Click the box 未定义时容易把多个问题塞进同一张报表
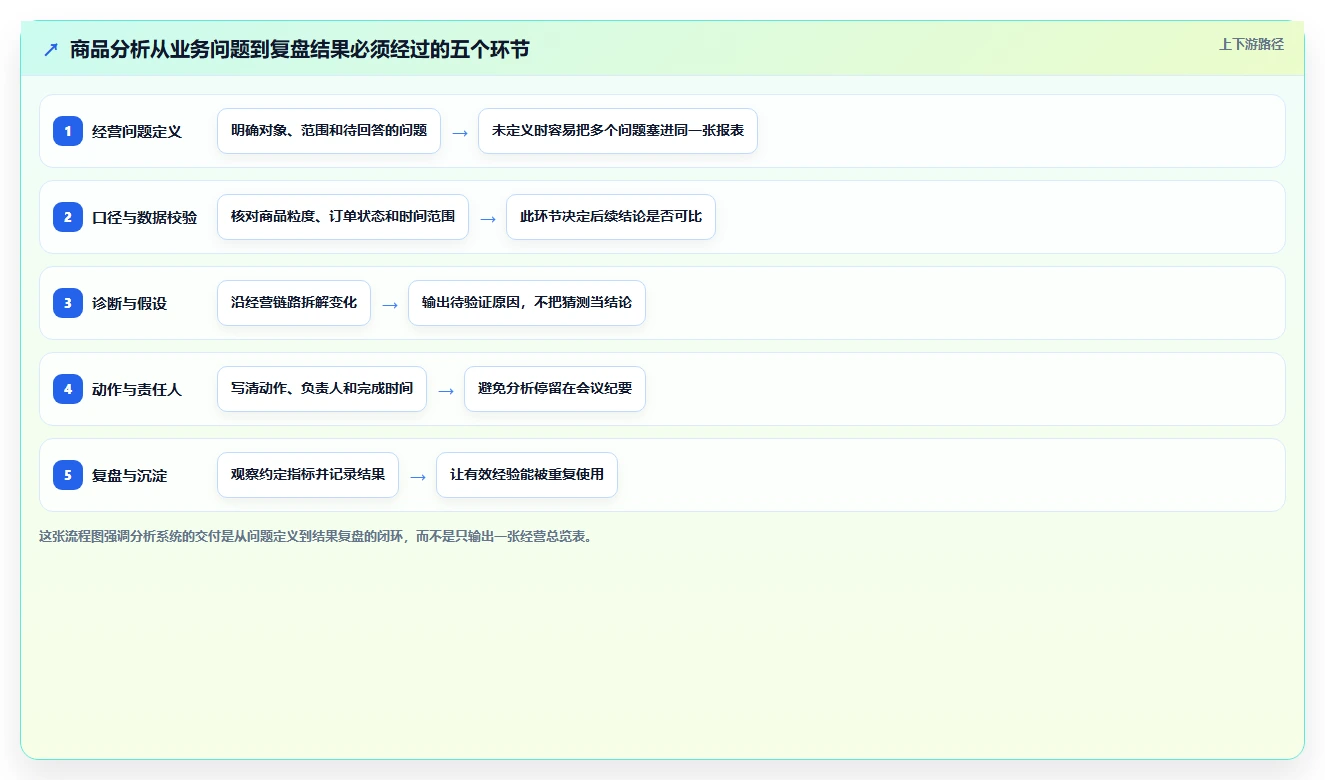 (x=618, y=131)
